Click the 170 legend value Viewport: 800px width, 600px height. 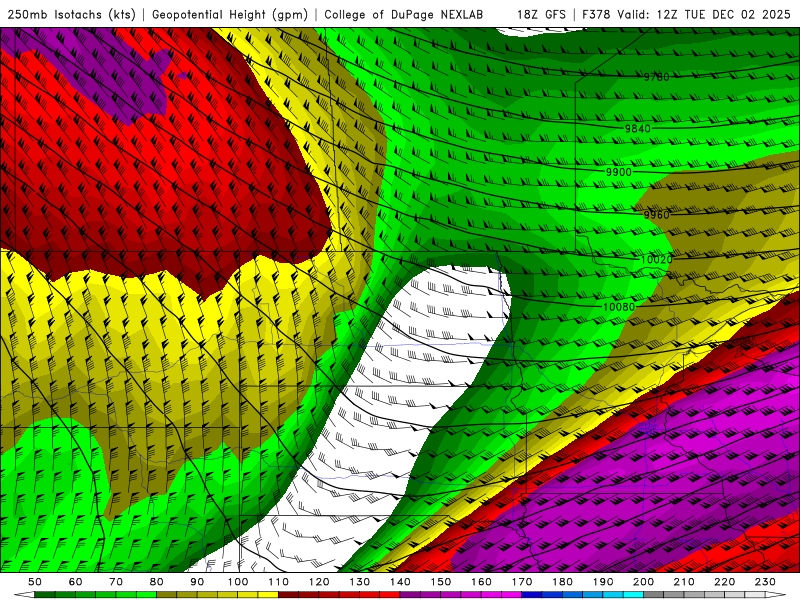click(x=522, y=582)
